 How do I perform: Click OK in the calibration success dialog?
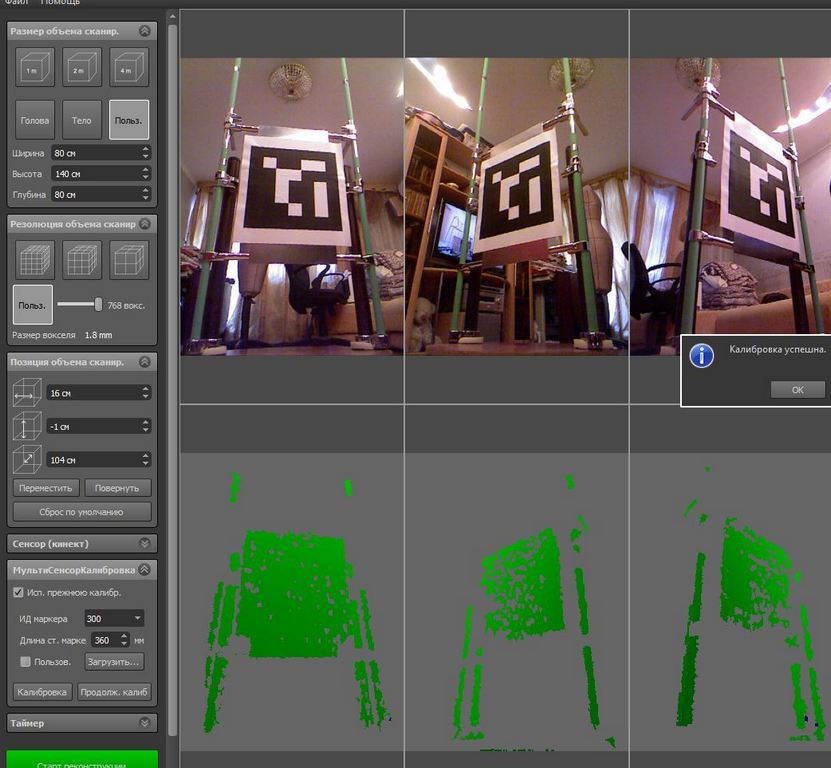pyautogui.click(x=797, y=390)
